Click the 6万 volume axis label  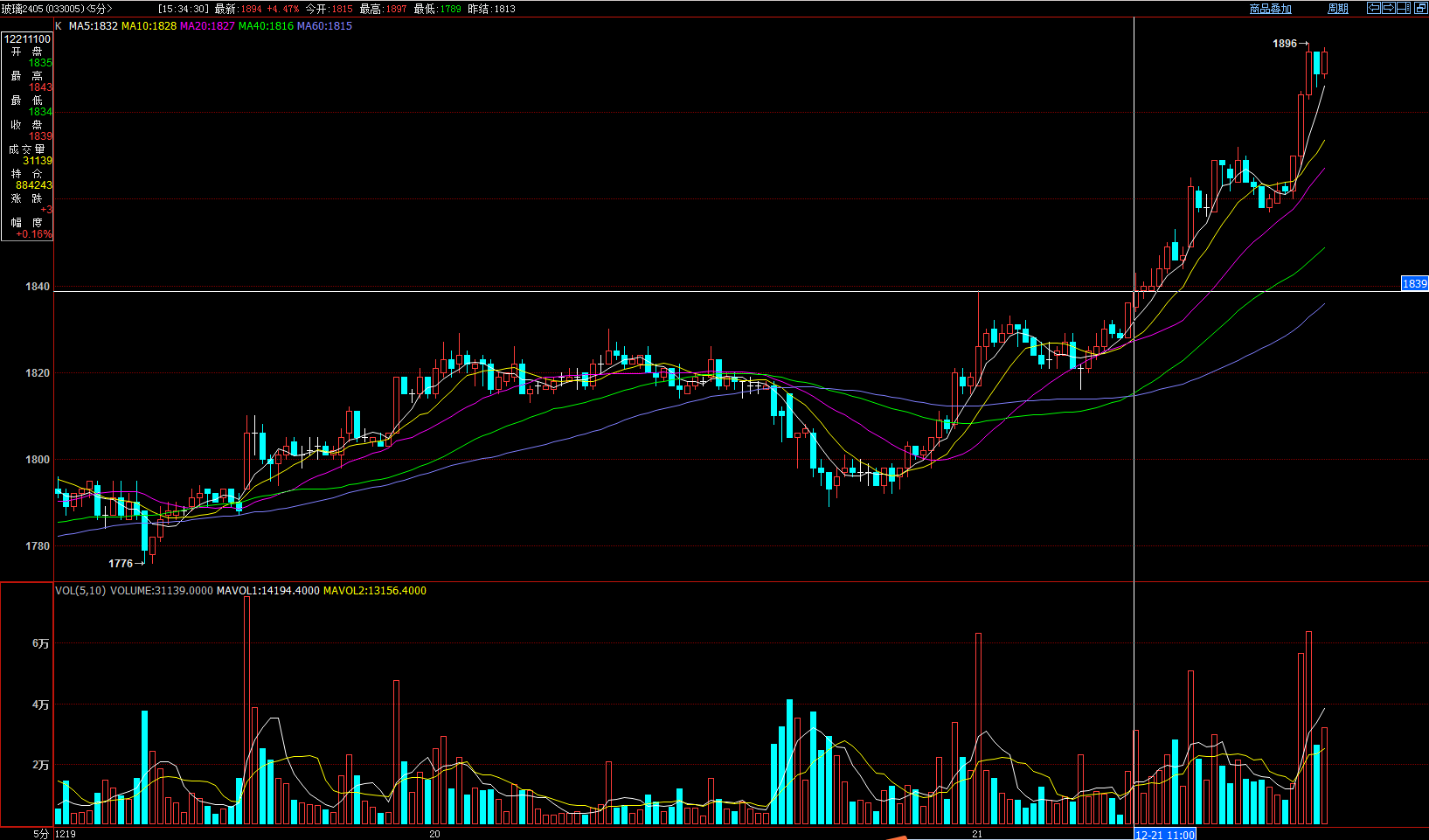40,643
